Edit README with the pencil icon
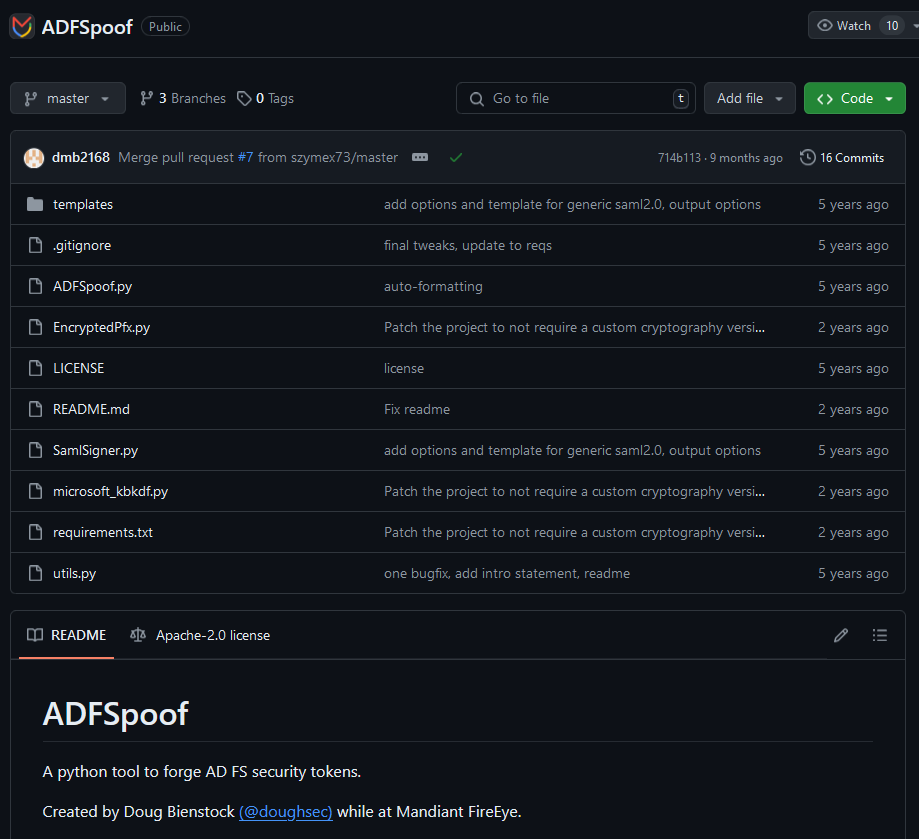The image size is (919, 839). click(840, 635)
